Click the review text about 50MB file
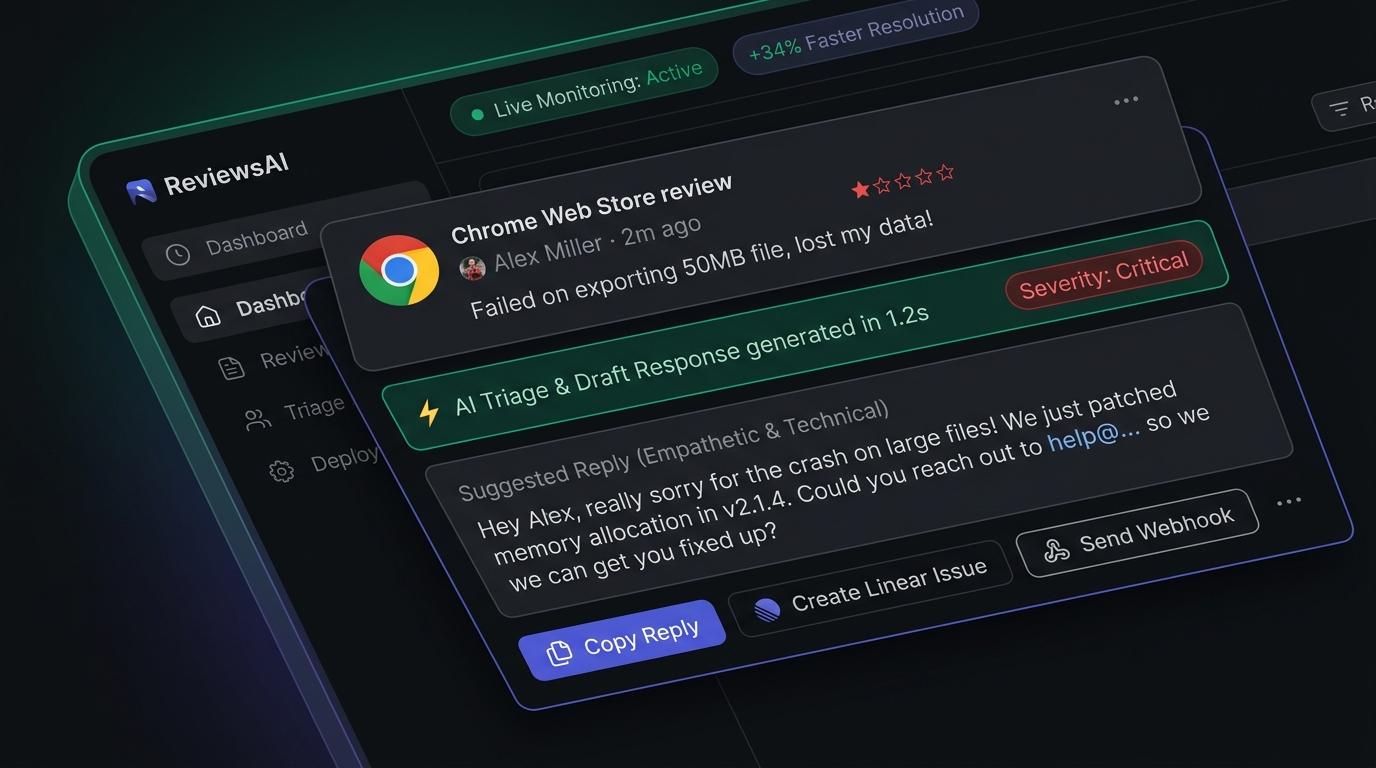 tap(702, 265)
